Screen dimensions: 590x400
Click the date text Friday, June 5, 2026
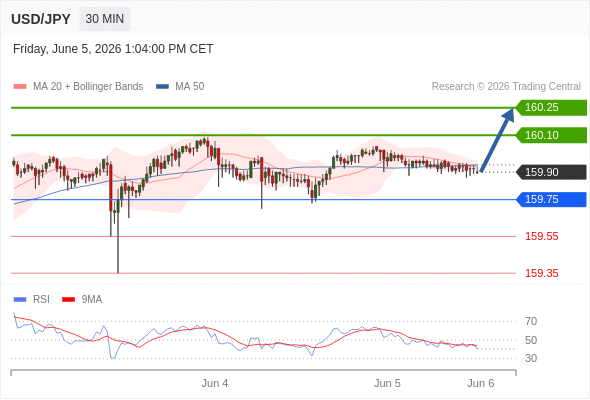pos(67,49)
